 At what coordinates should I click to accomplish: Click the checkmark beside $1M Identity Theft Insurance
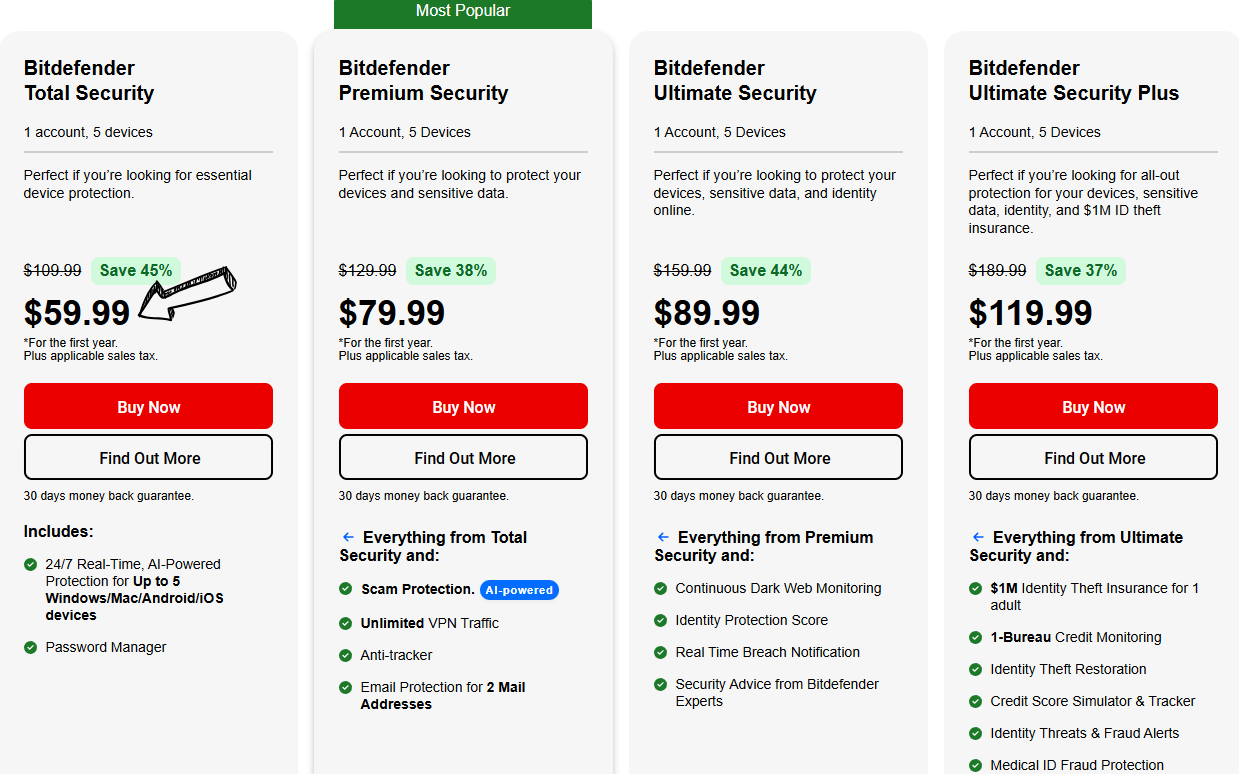[x=975, y=588]
